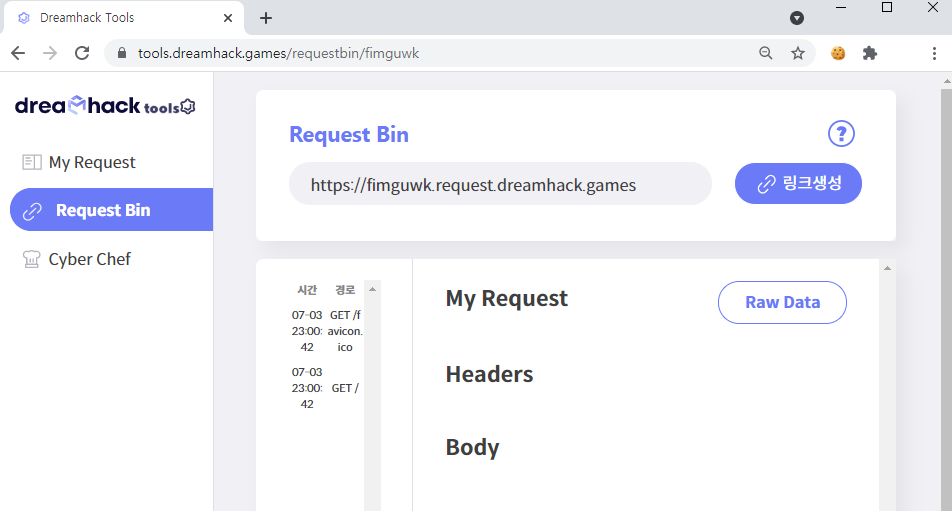Click the Headers heading

(x=489, y=374)
